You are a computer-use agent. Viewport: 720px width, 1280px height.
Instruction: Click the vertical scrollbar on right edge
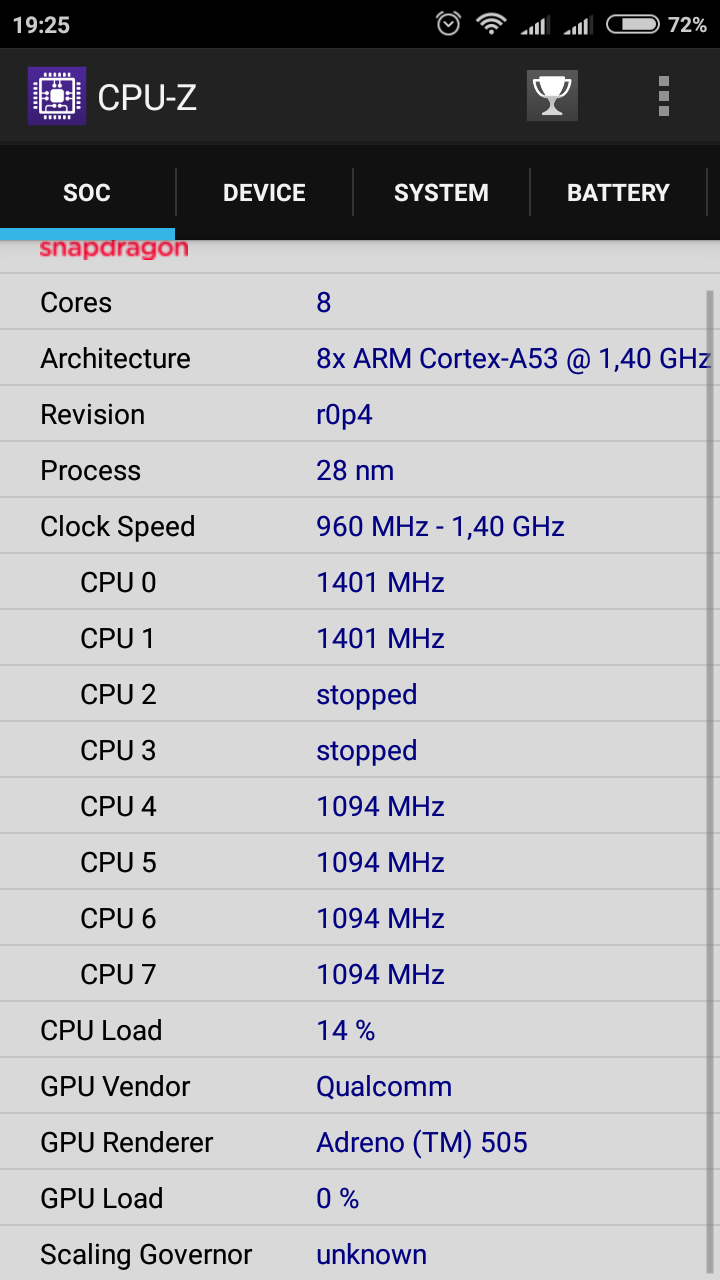(x=711, y=780)
